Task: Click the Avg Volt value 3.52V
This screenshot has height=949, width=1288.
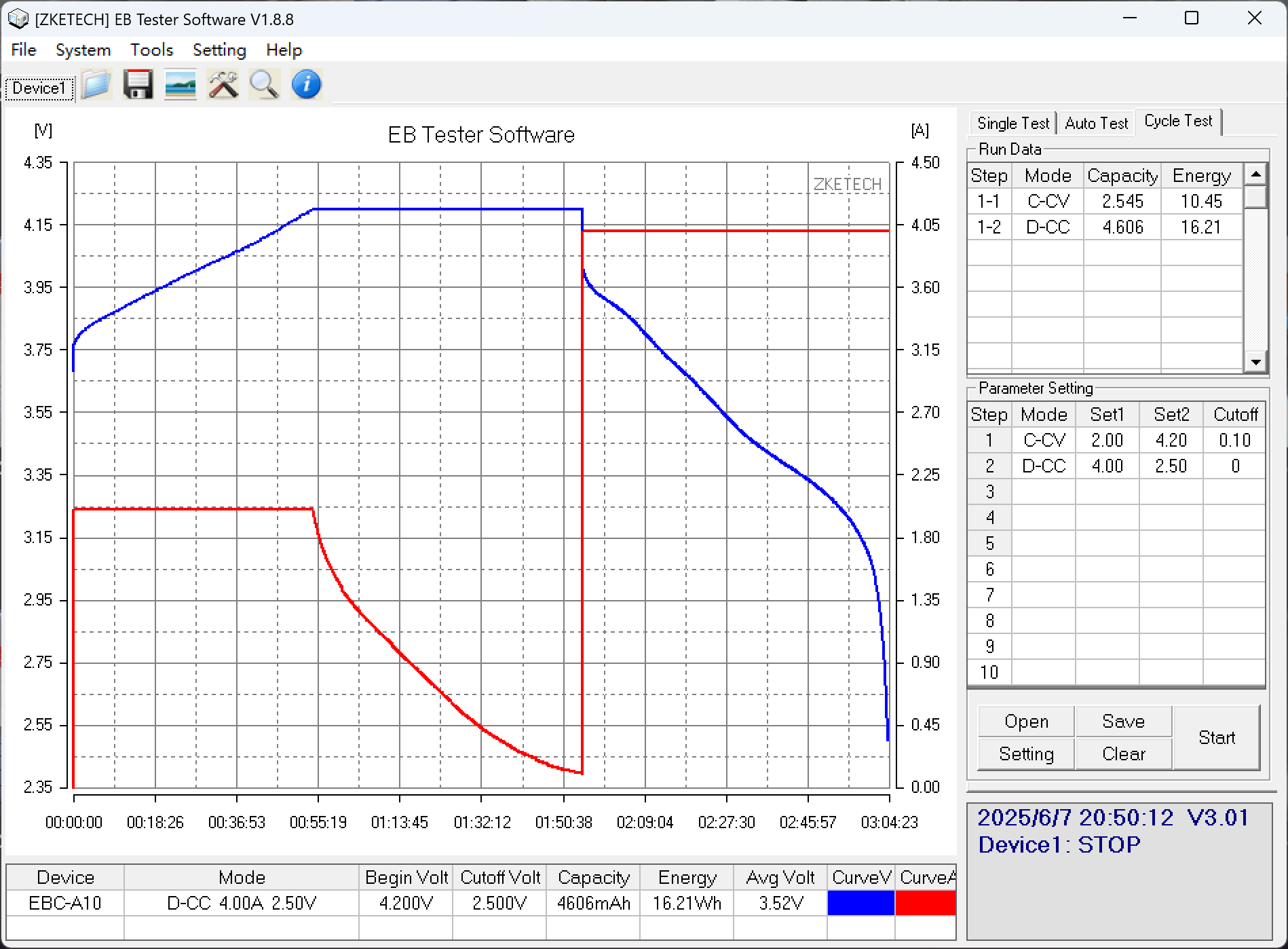Action: click(x=780, y=904)
